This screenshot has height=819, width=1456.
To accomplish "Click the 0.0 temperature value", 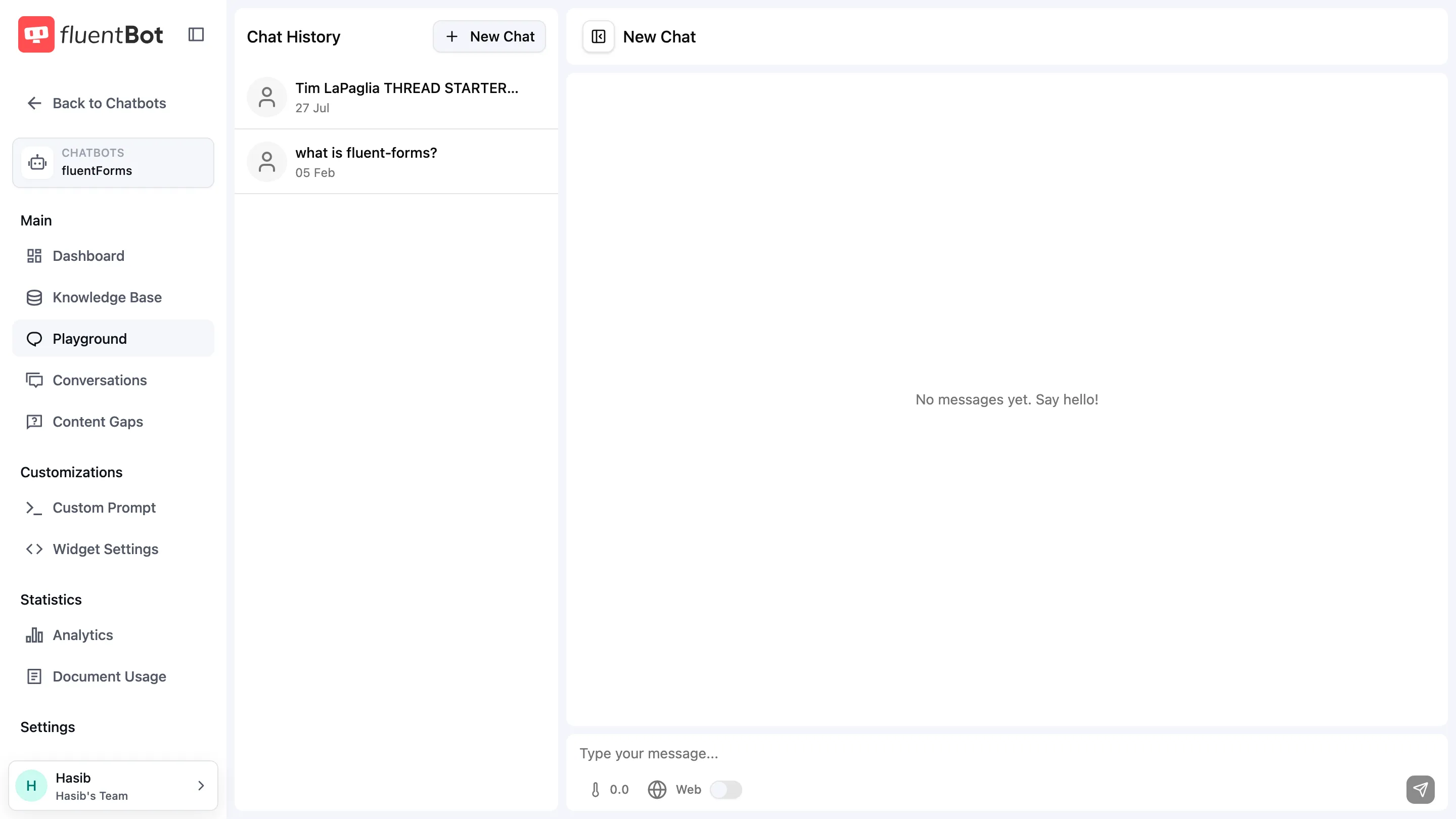I will point(619,790).
